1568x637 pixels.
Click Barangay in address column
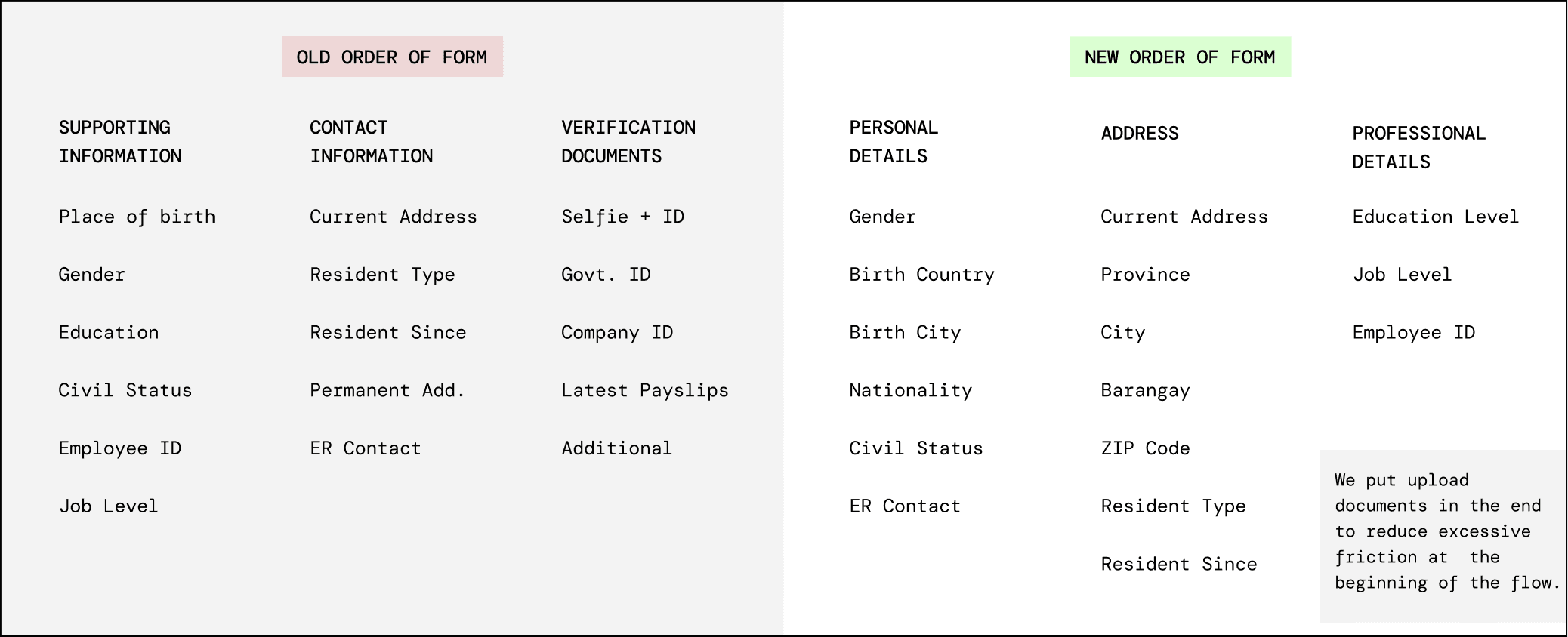click(x=1145, y=390)
